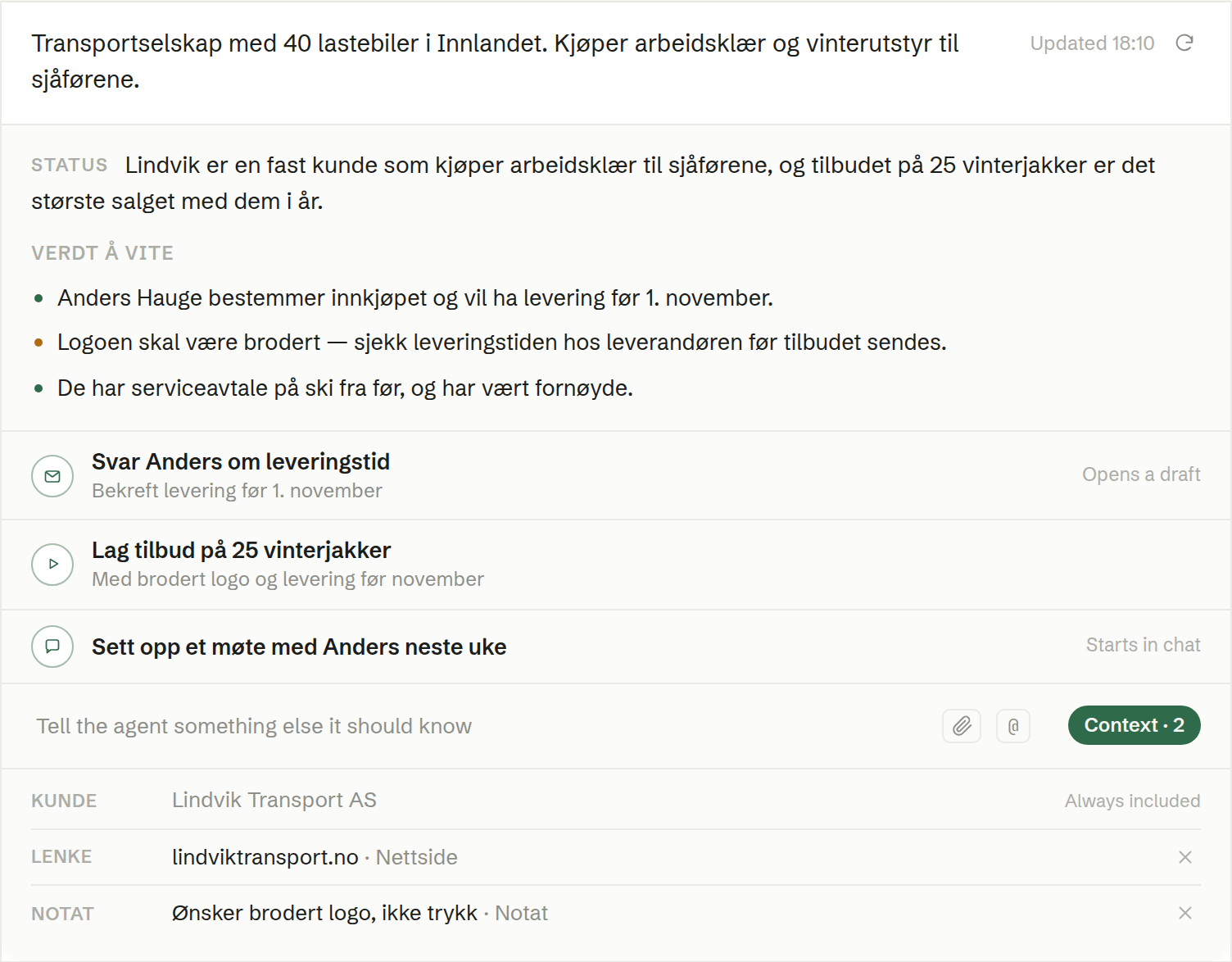Select Sett opp et møte med Anders
The height and width of the screenshot is (962, 1232).
pyautogui.click(x=616, y=647)
